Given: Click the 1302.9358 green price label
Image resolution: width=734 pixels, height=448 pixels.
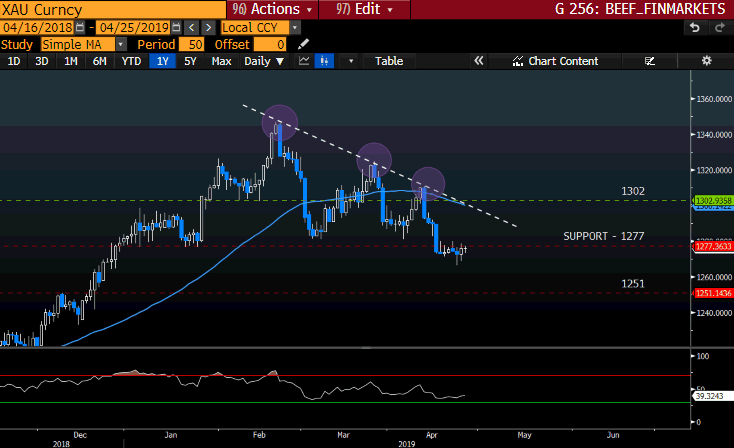Looking at the screenshot, I should pyautogui.click(x=713, y=200).
